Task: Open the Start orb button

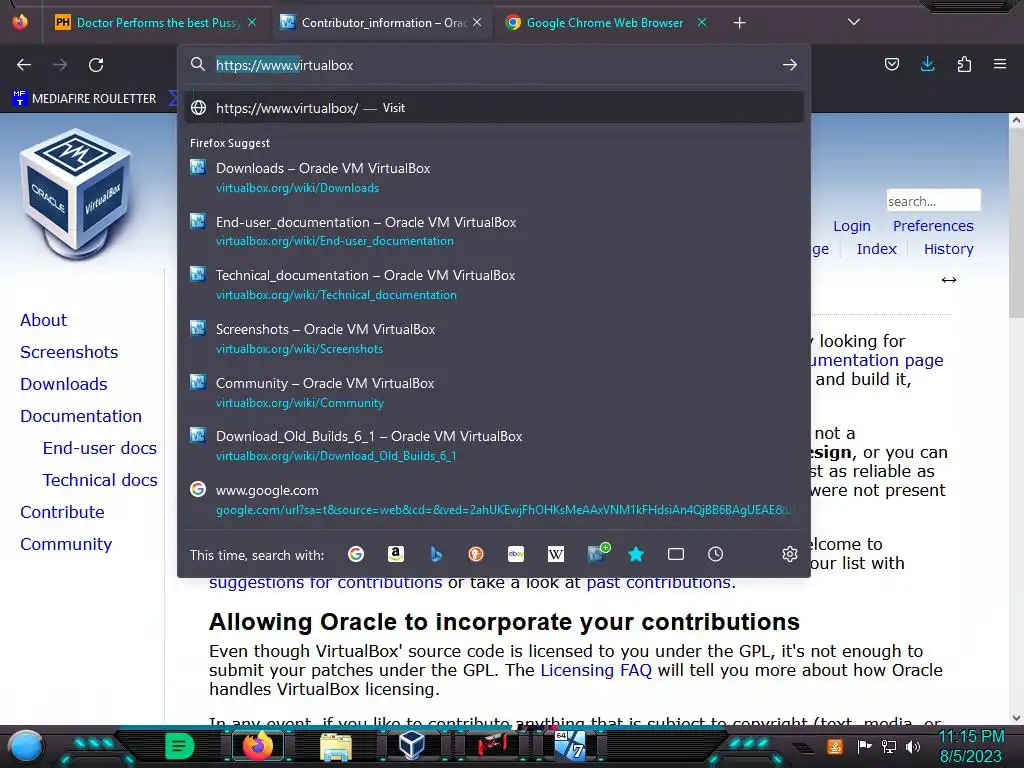Action: tap(25, 747)
